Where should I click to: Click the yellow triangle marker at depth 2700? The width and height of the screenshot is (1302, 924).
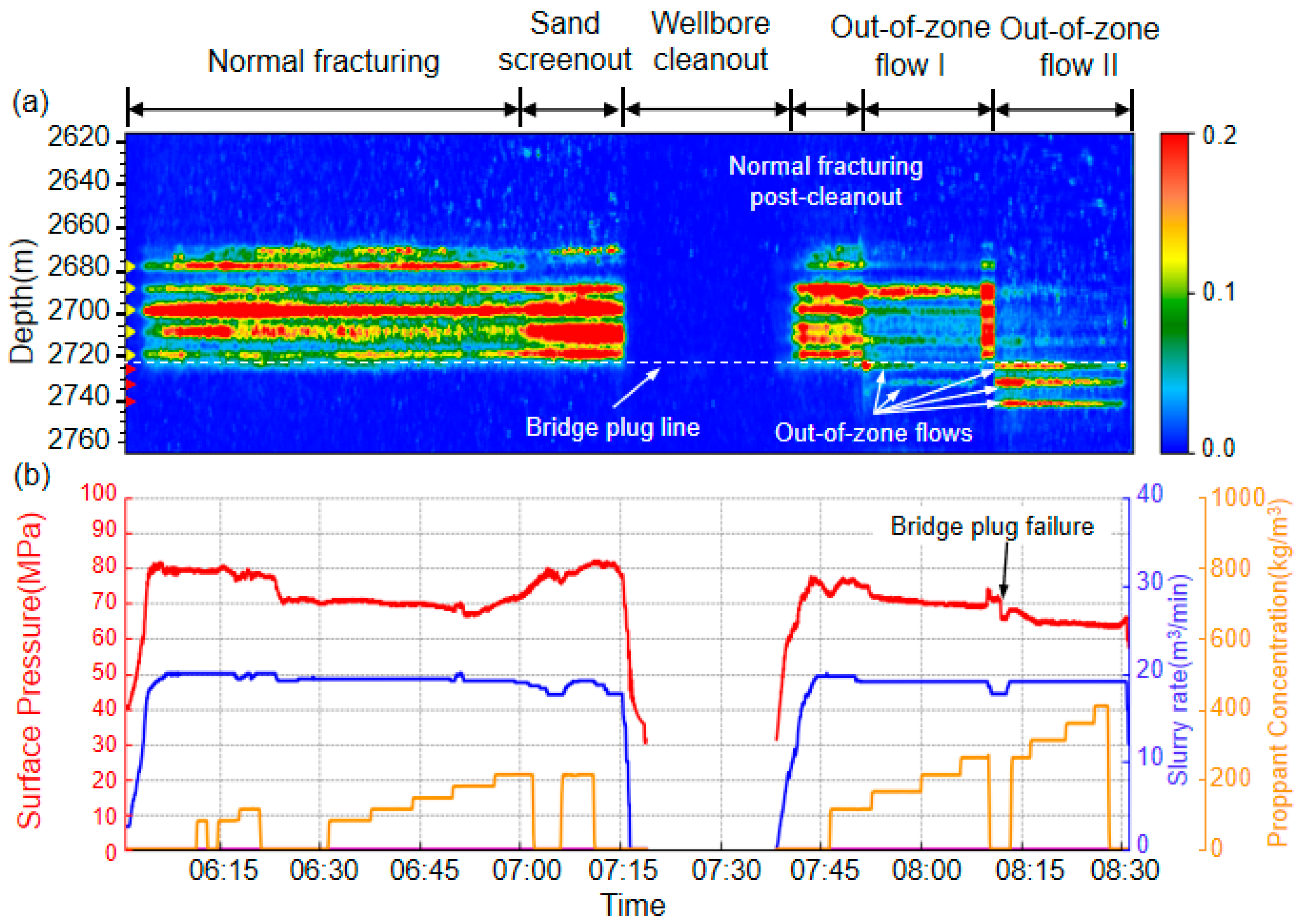[x=130, y=310]
